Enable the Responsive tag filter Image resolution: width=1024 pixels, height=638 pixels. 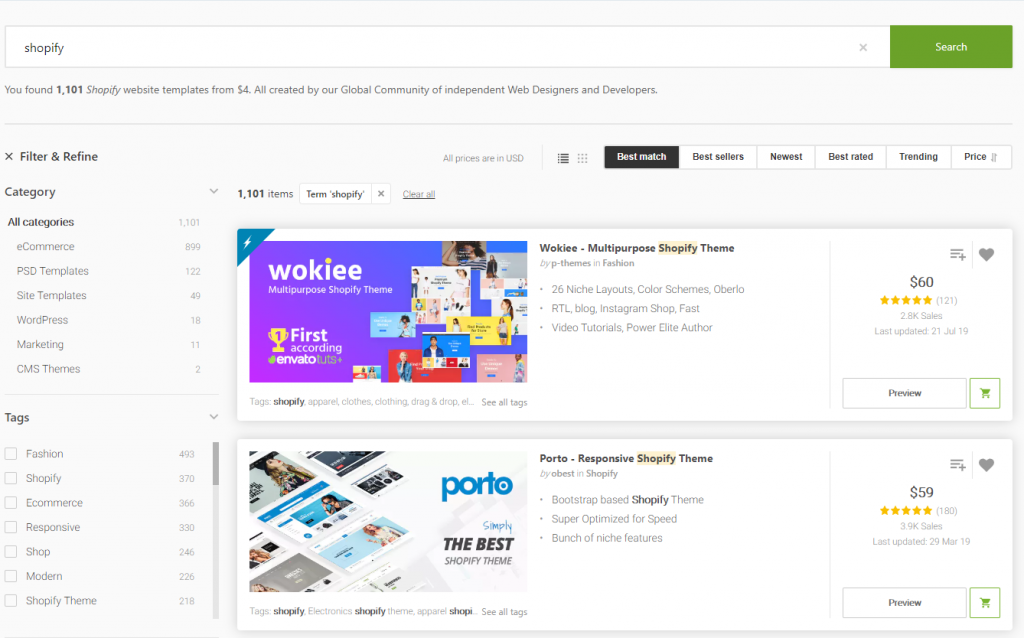(11, 527)
